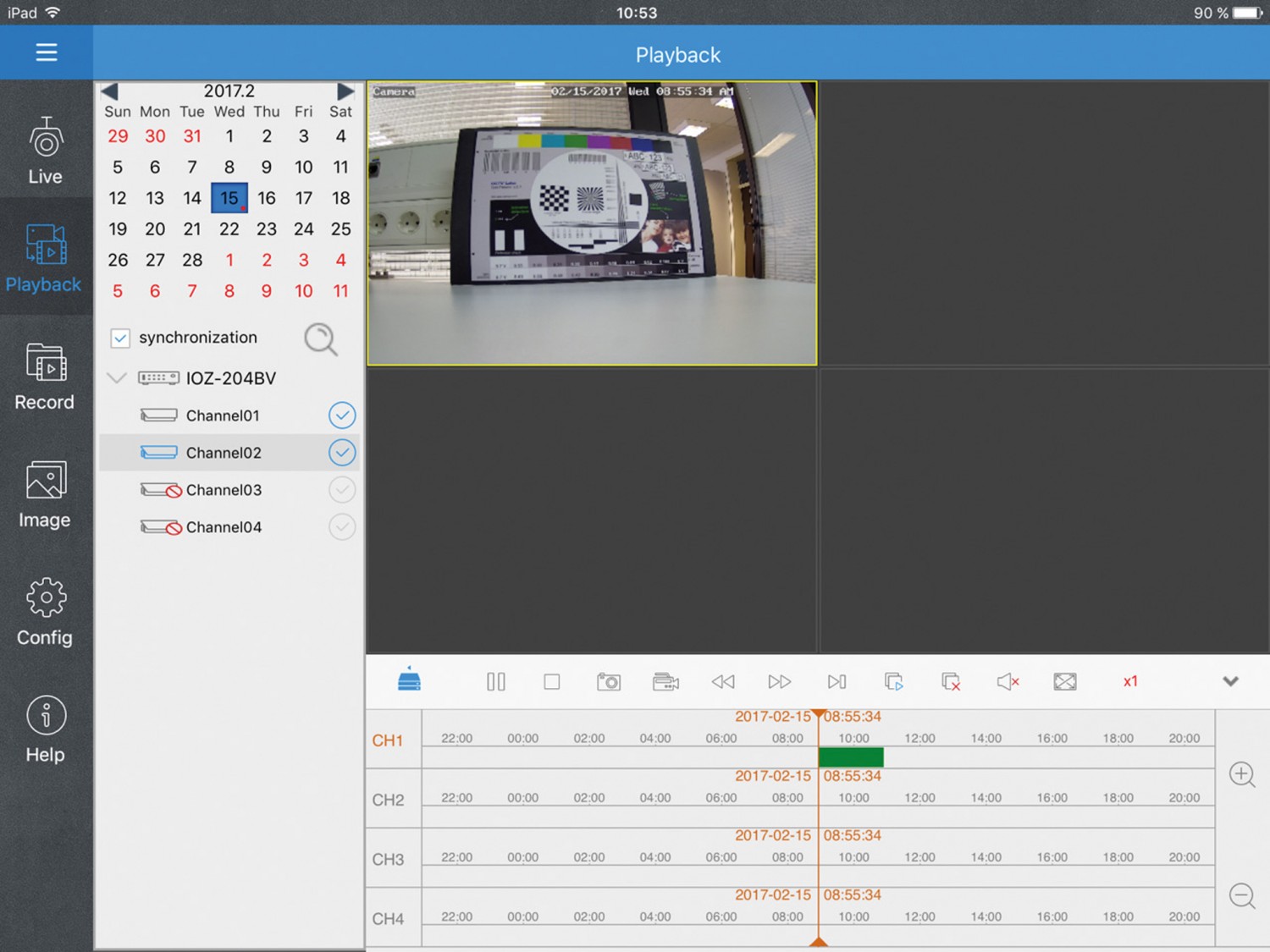Click the IOZ-204BV device entry
Screen dimensions: 1270x952
pyautogui.click(x=231, y=378)
